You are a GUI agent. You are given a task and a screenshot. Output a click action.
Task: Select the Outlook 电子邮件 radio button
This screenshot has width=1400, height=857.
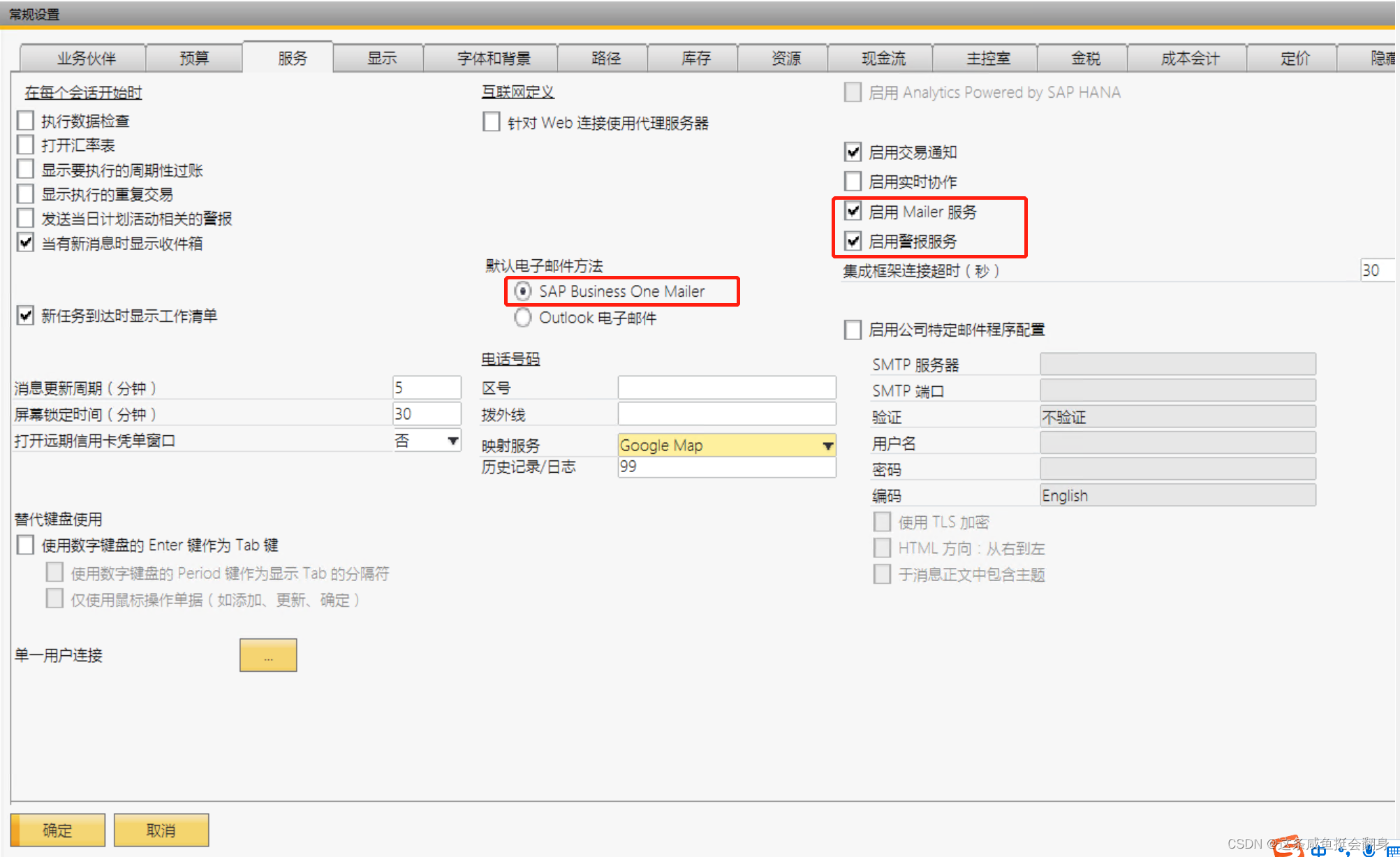522,317
